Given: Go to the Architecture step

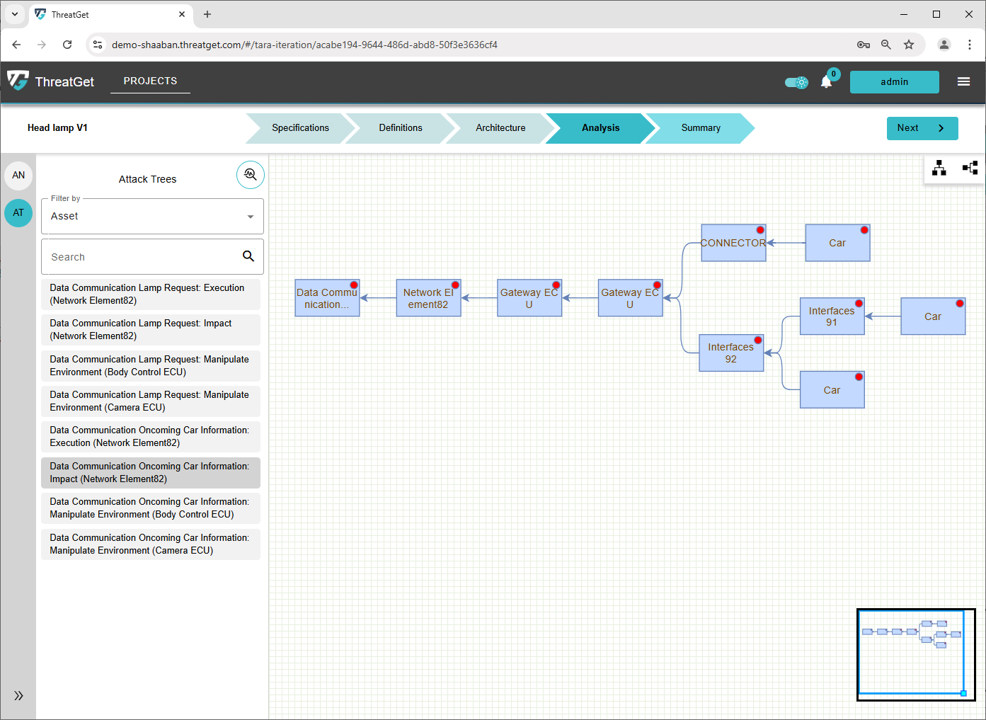Looking at the screenshot, I should (500, 128).
